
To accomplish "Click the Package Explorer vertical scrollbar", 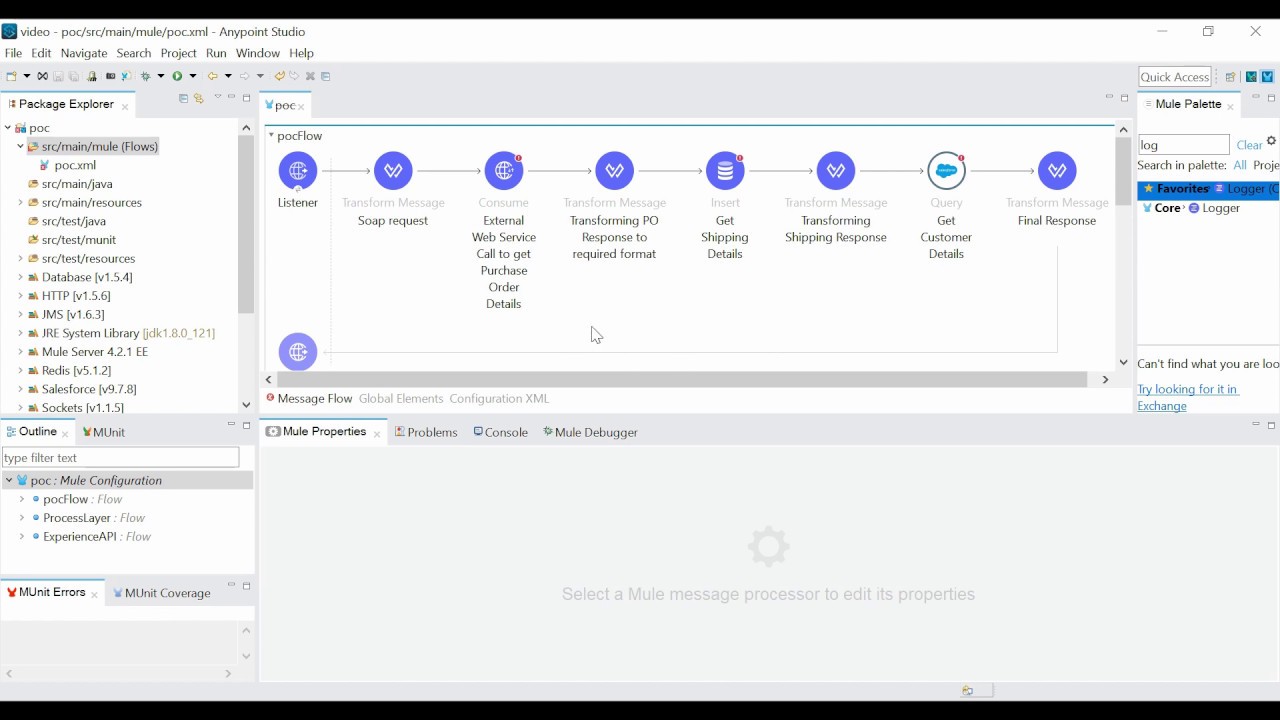I will (x=246, y=225).
